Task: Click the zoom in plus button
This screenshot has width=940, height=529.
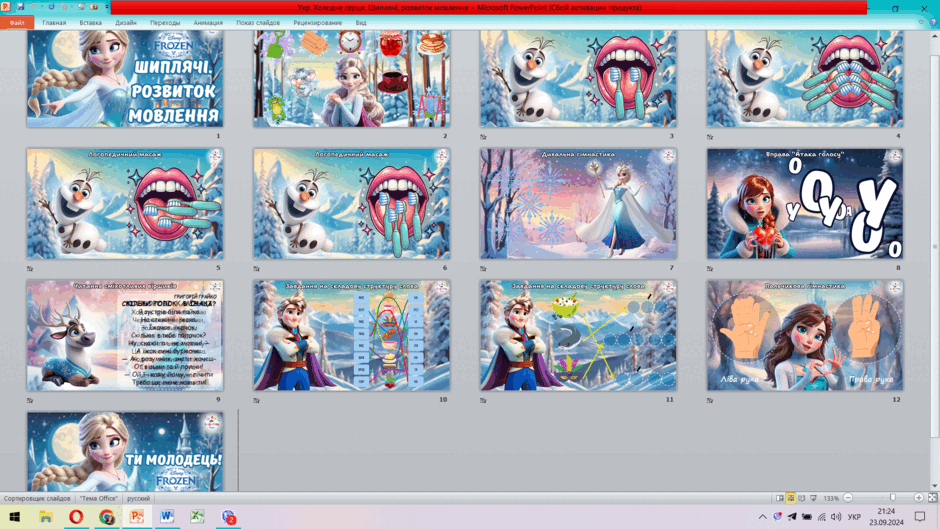Action: (918, 497)
